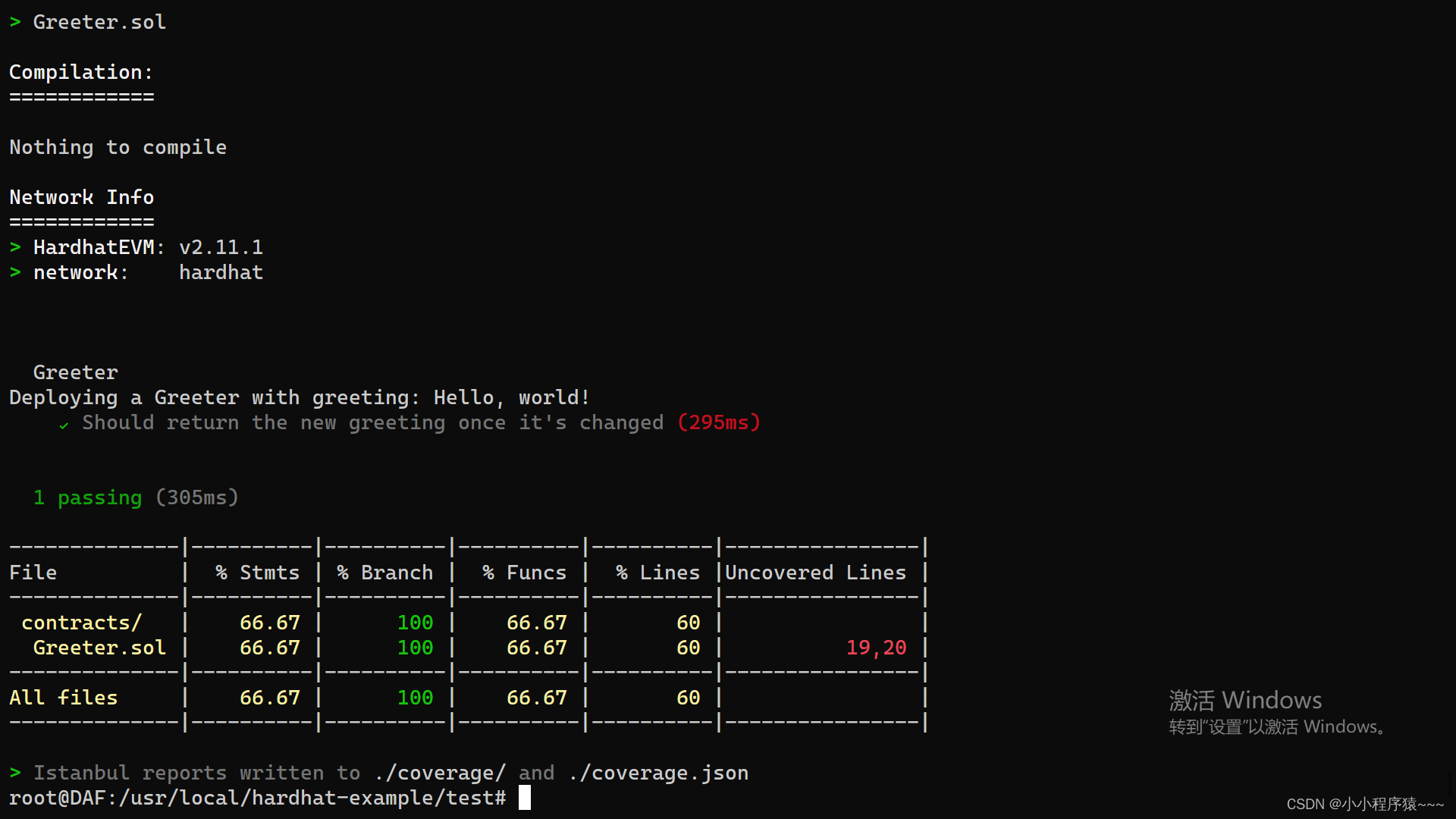Click the 'network:' label

point(81,272)
